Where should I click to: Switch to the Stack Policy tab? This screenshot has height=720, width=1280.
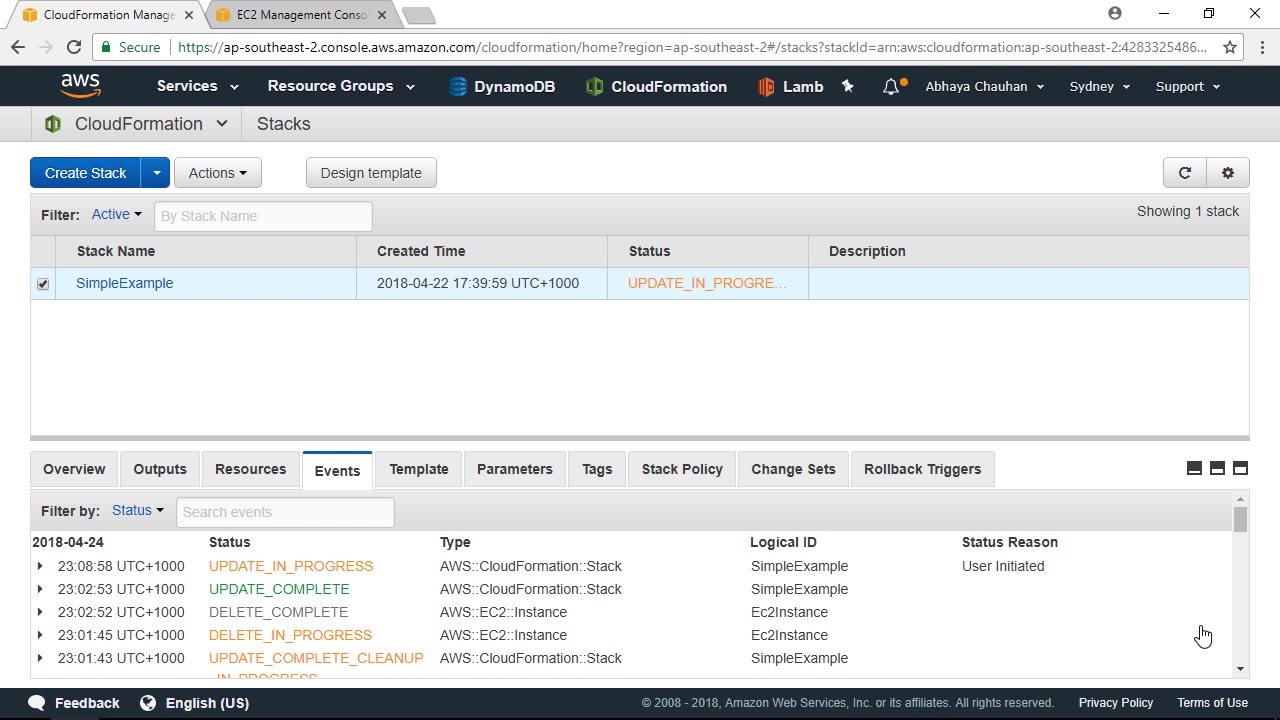682,469
